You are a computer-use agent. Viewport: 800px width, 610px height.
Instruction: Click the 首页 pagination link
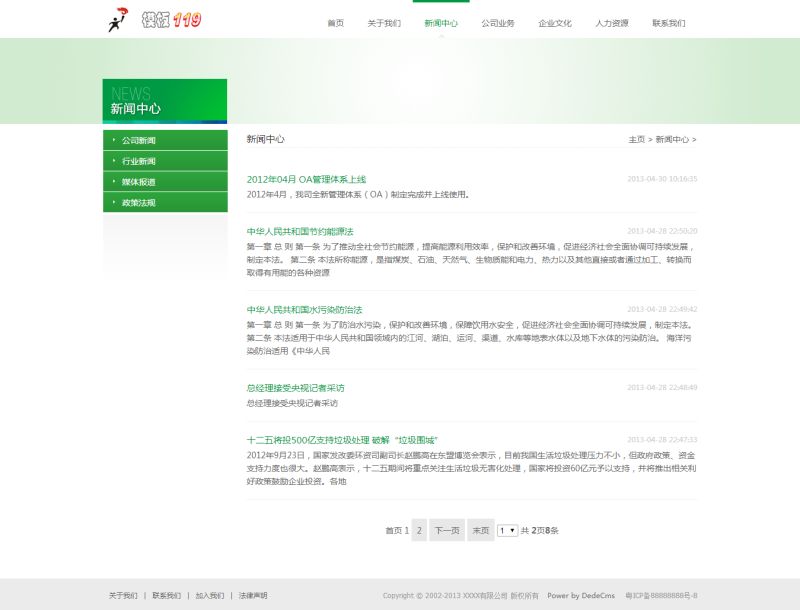393,530
